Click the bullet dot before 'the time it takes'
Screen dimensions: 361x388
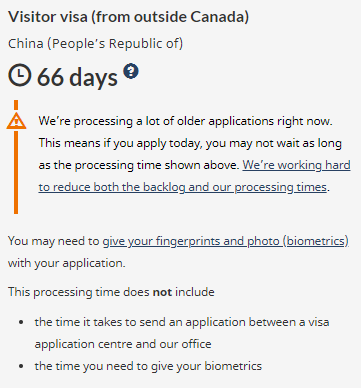[22, 322]
